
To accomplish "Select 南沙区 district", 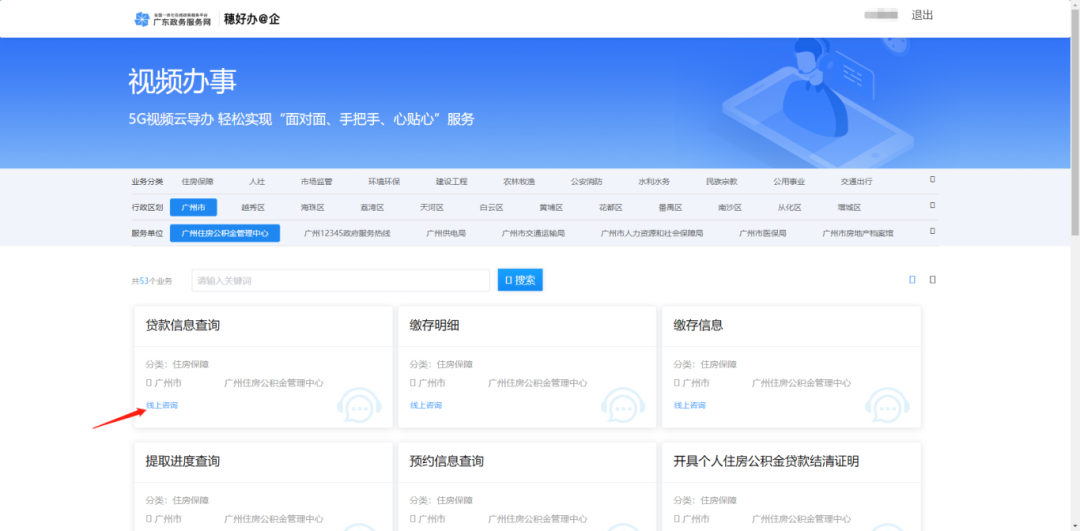I will pos(730,207).
